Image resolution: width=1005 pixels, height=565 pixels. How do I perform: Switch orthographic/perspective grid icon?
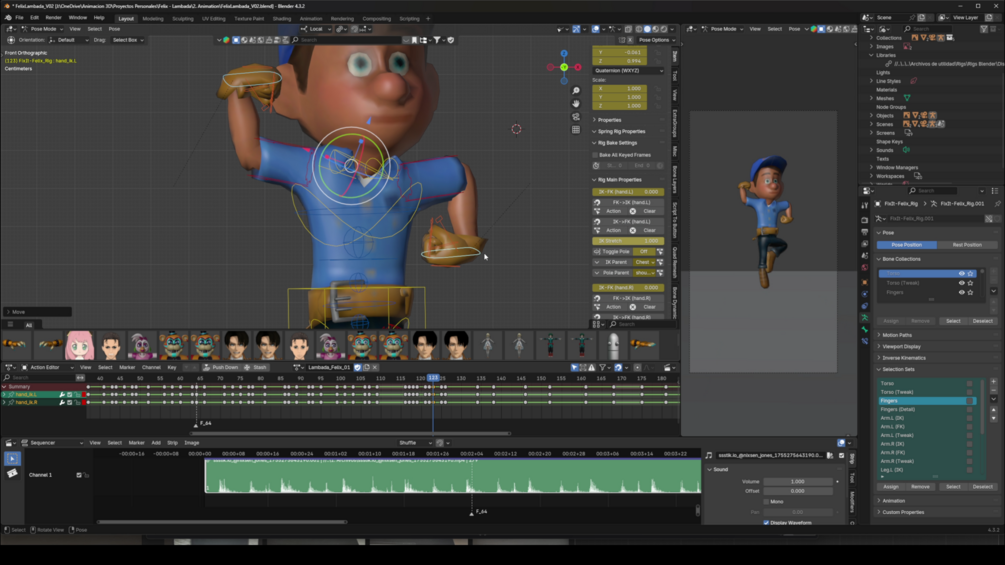tap(576, 130)
